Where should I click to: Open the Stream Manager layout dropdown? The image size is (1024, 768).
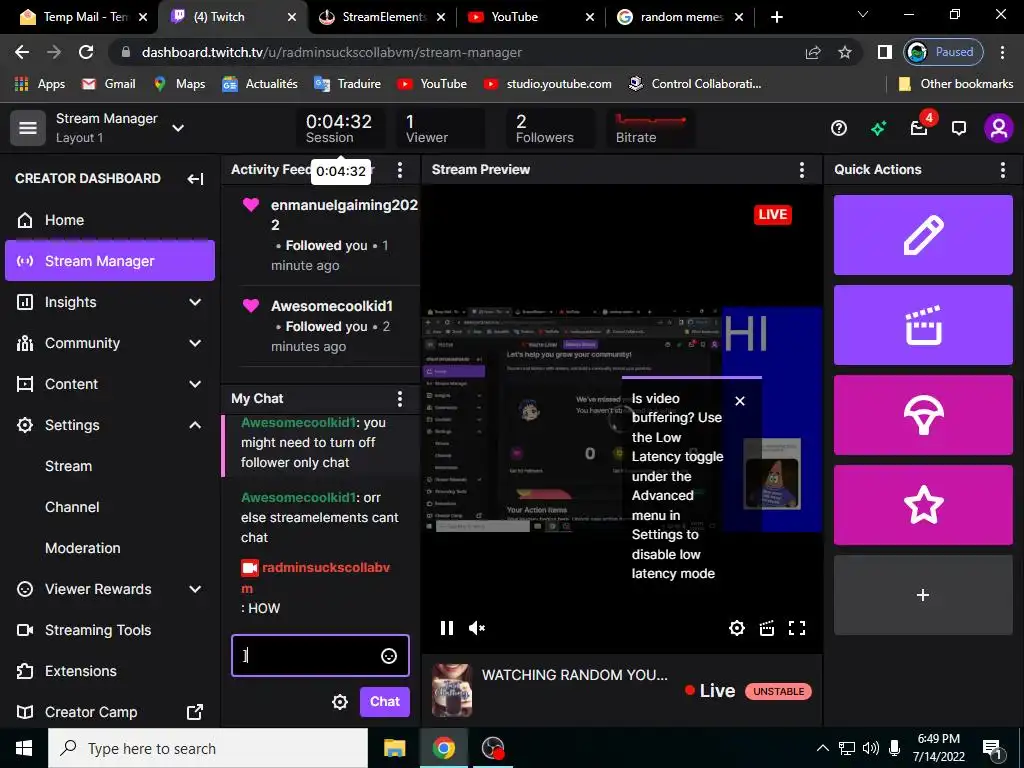pyautogui.click(x=178, y=128)
